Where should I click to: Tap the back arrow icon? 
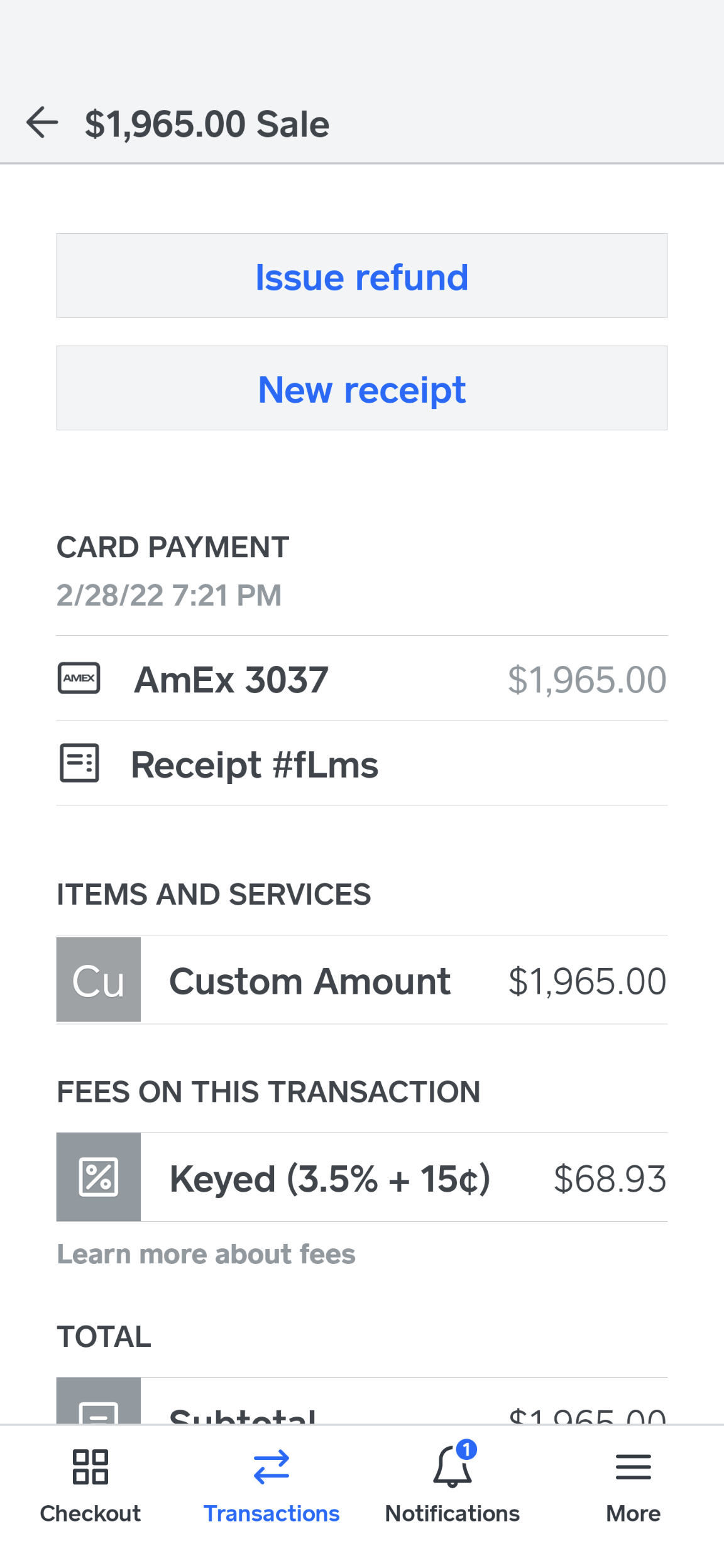click(42, 122)
